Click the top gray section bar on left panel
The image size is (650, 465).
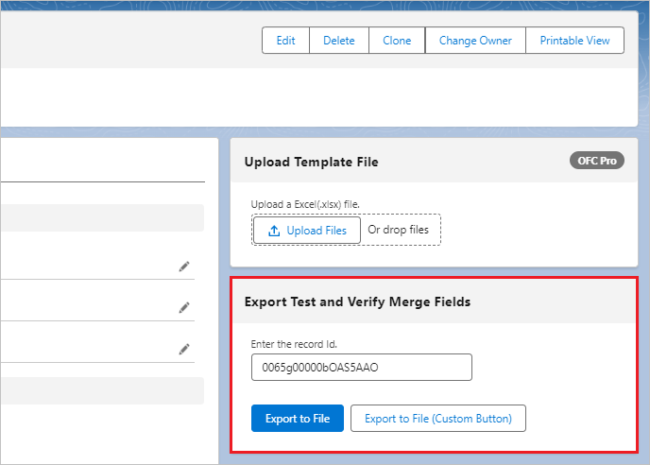tap(102, 218)
